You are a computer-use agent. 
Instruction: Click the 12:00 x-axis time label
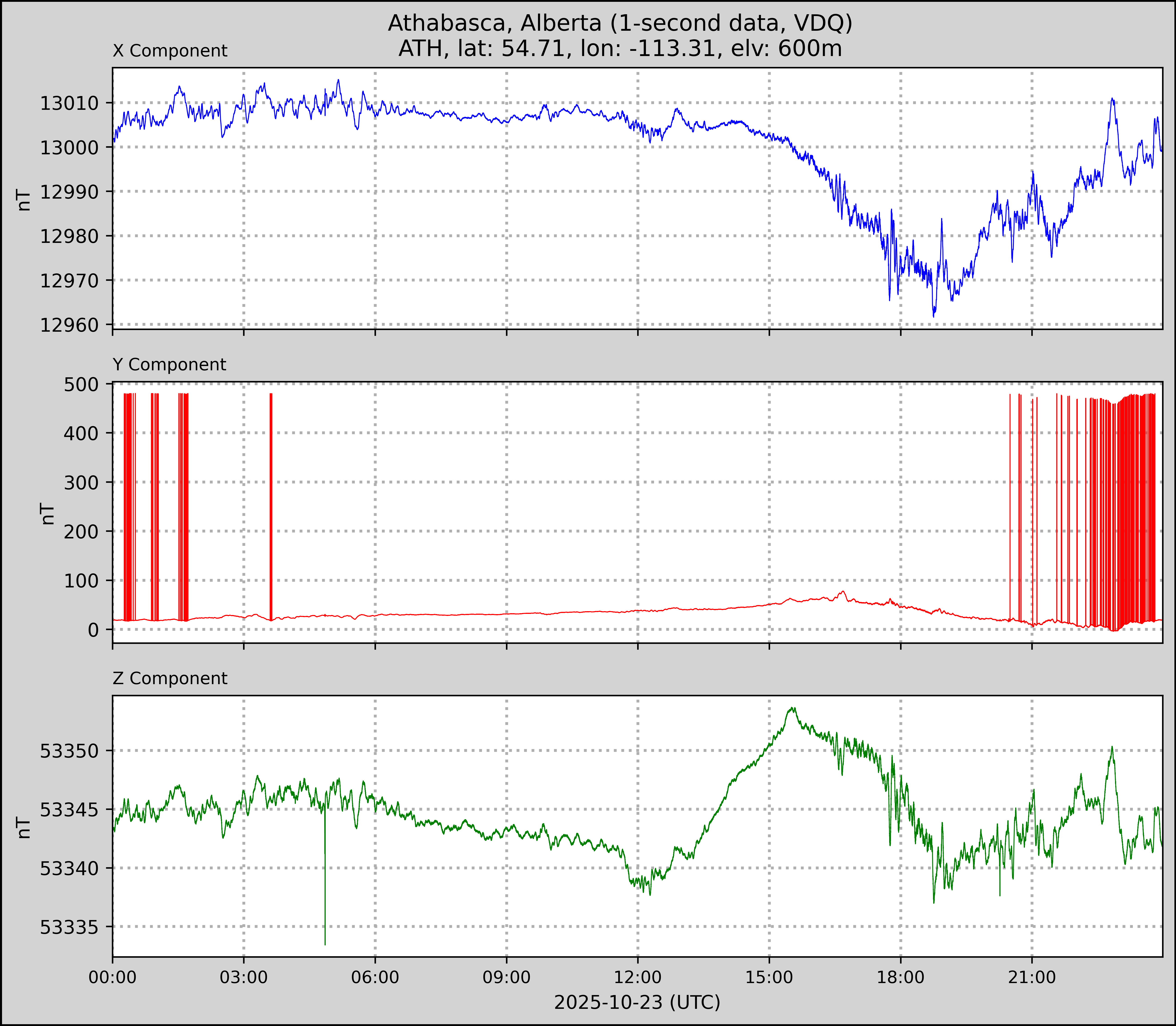coord(638,977)
